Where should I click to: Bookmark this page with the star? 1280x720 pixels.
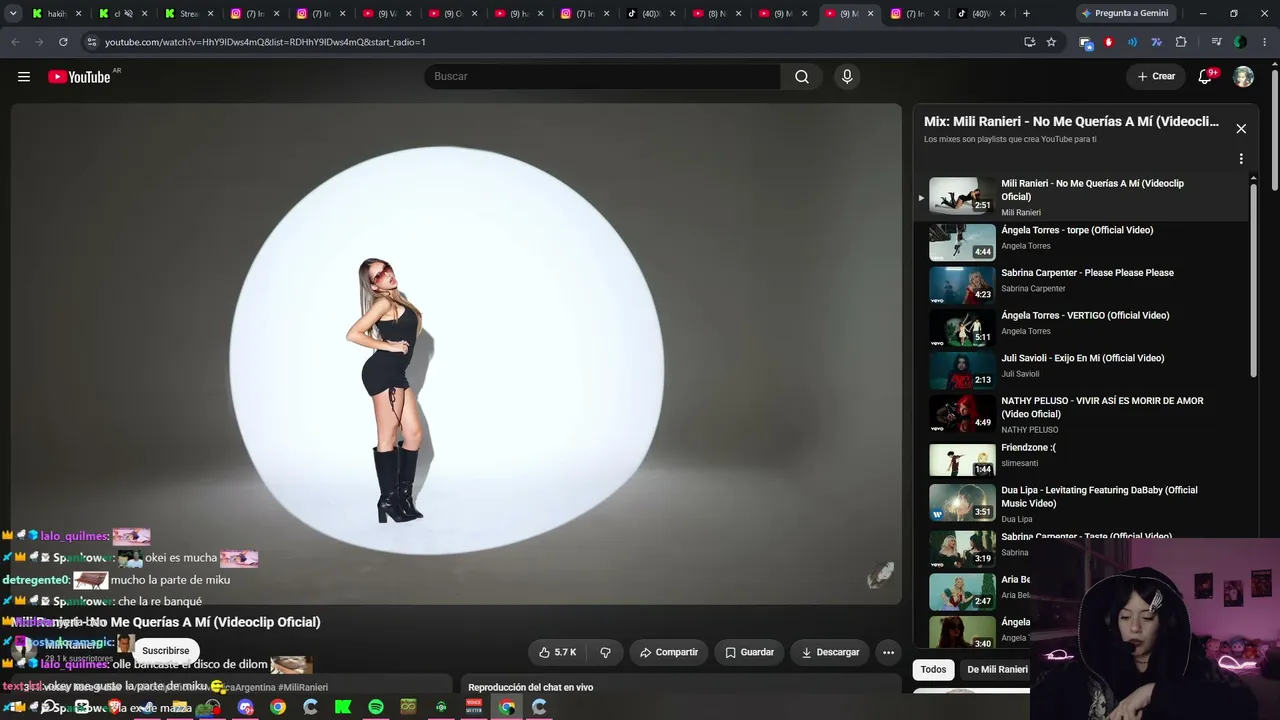(x=1051, y=42)
